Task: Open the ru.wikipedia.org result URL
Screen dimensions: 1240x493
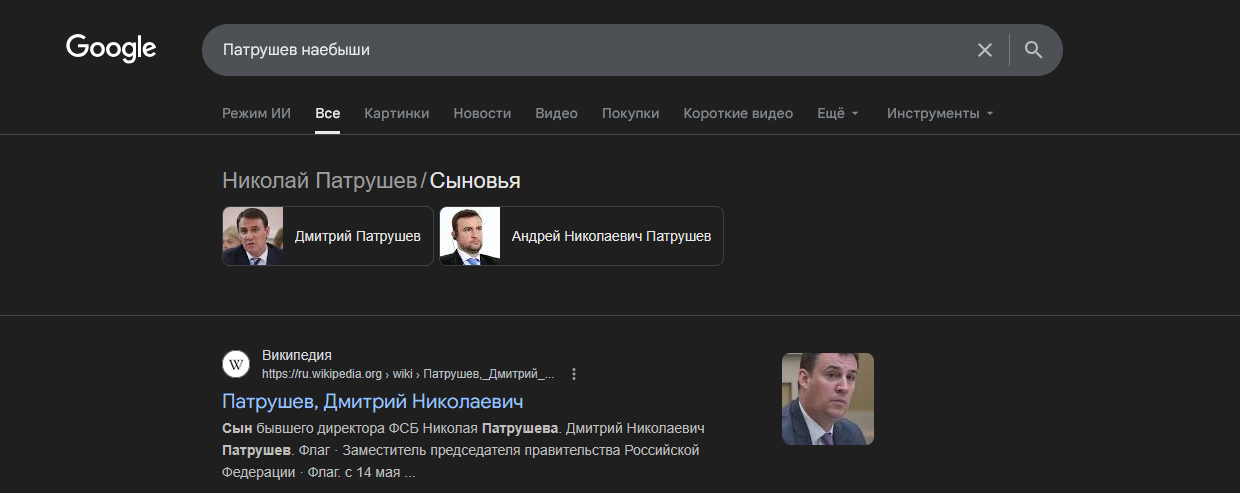Action: tap(408, 374)
